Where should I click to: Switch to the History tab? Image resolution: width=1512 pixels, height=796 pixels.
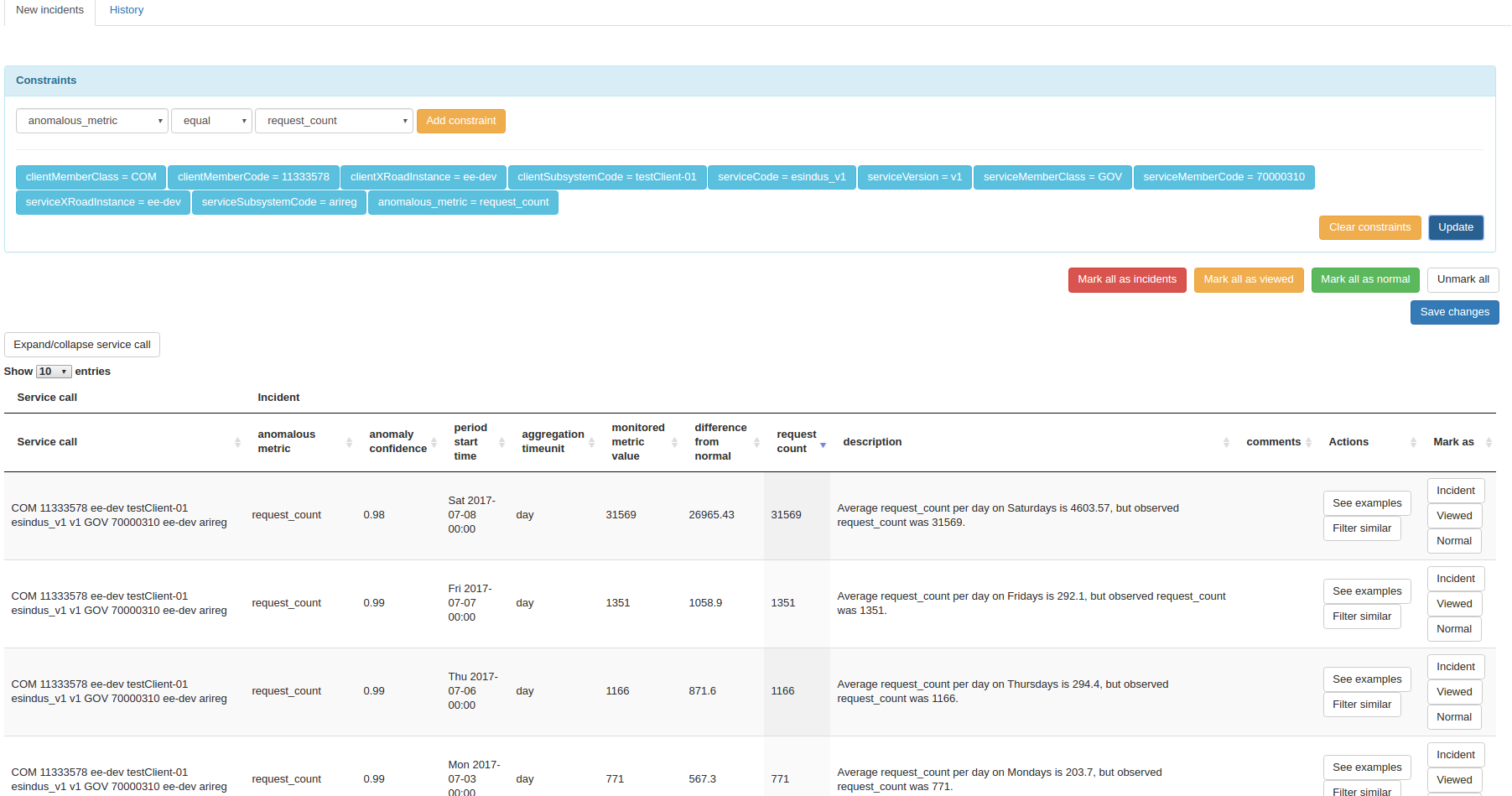click(126, 10)
